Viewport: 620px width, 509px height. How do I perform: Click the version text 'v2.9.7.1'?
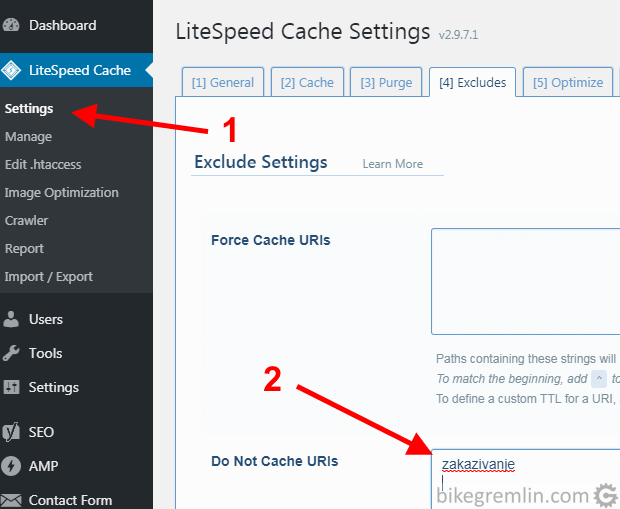(458, 35)
